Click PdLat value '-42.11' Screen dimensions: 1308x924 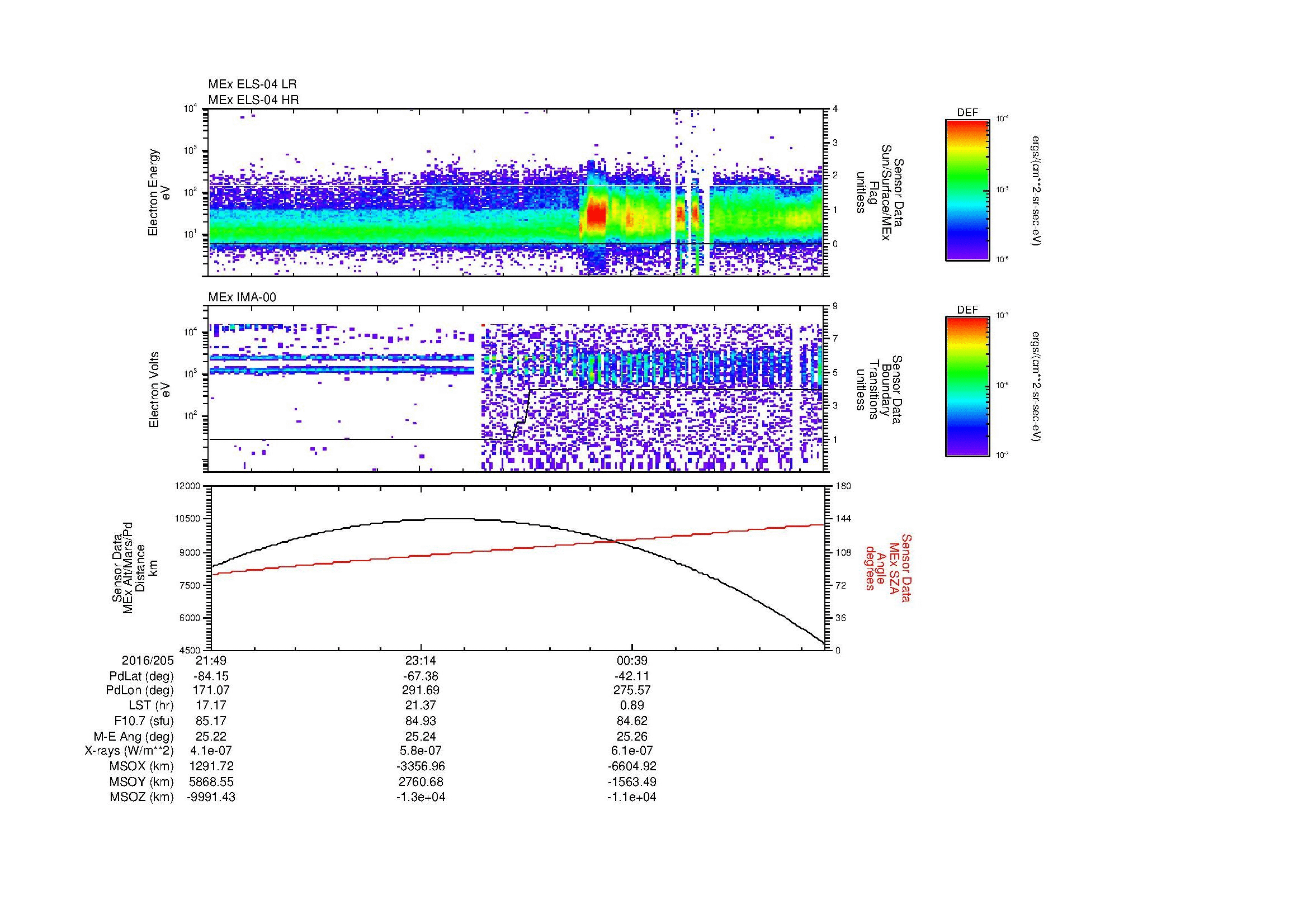pos(632,676)
